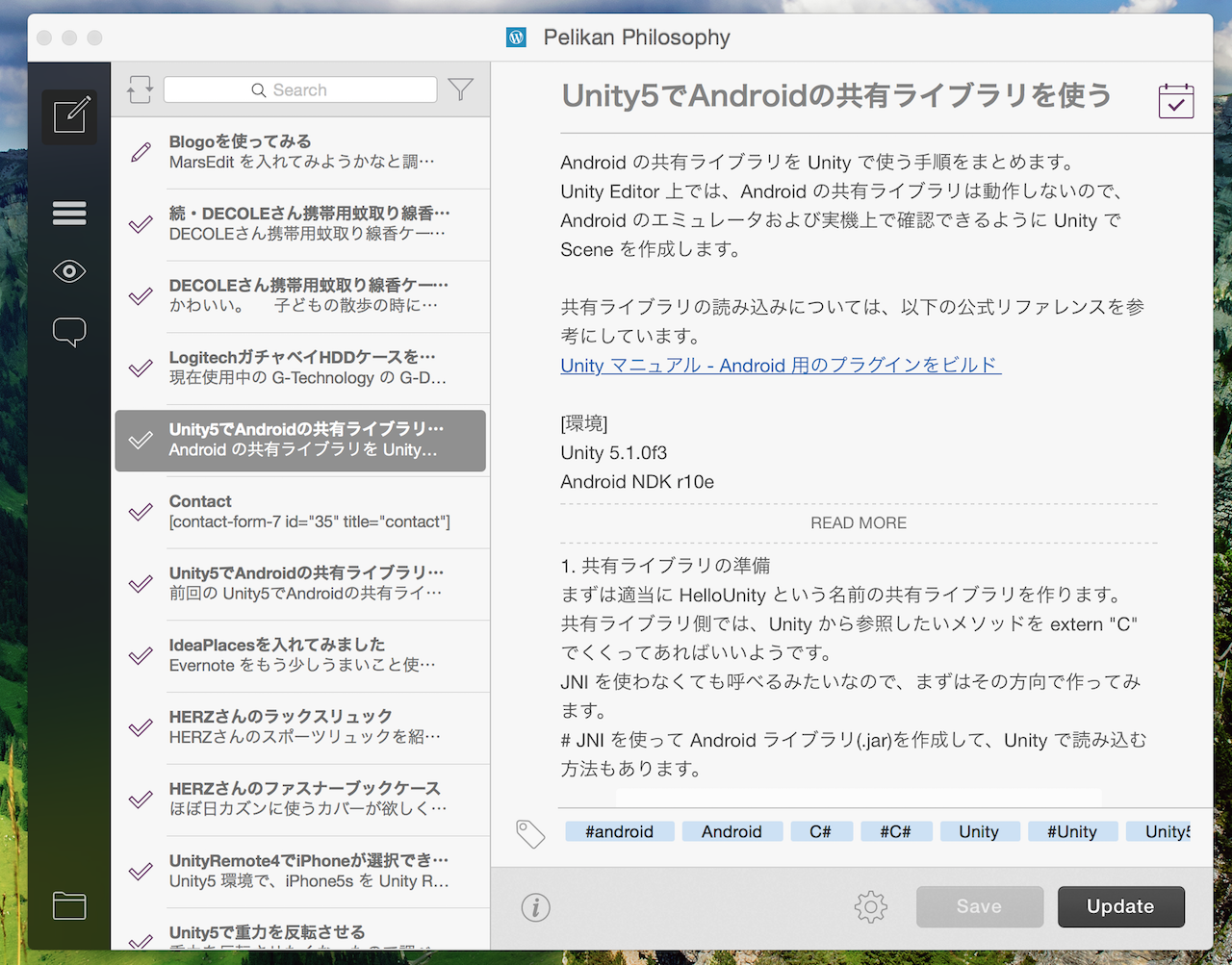Click the checkmark icon on the IdeaPlacesを入れてみました row
This screenshot has width=1232, height=965.
click(141, 655)
